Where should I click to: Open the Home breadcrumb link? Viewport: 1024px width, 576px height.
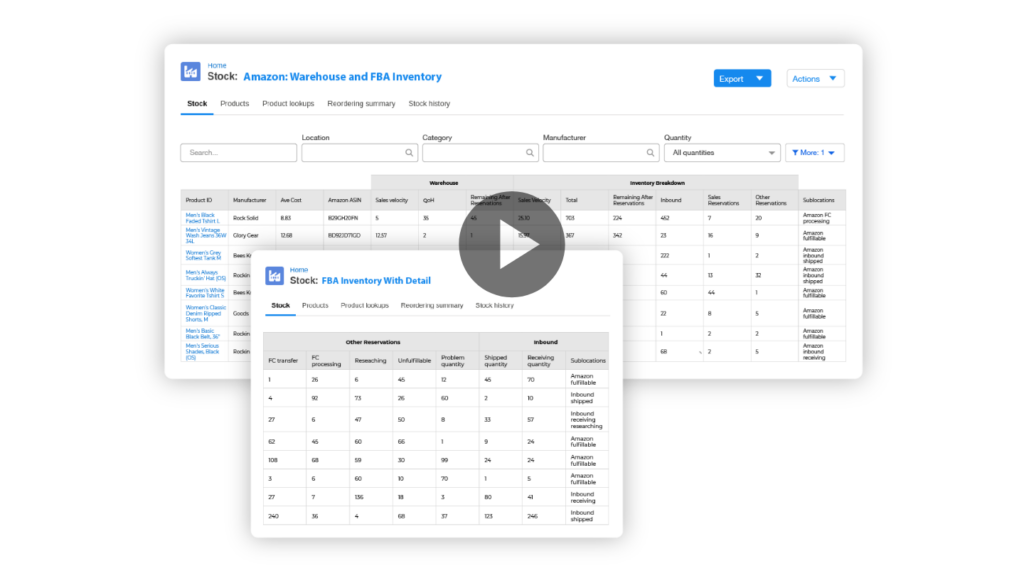click(217, 64)
